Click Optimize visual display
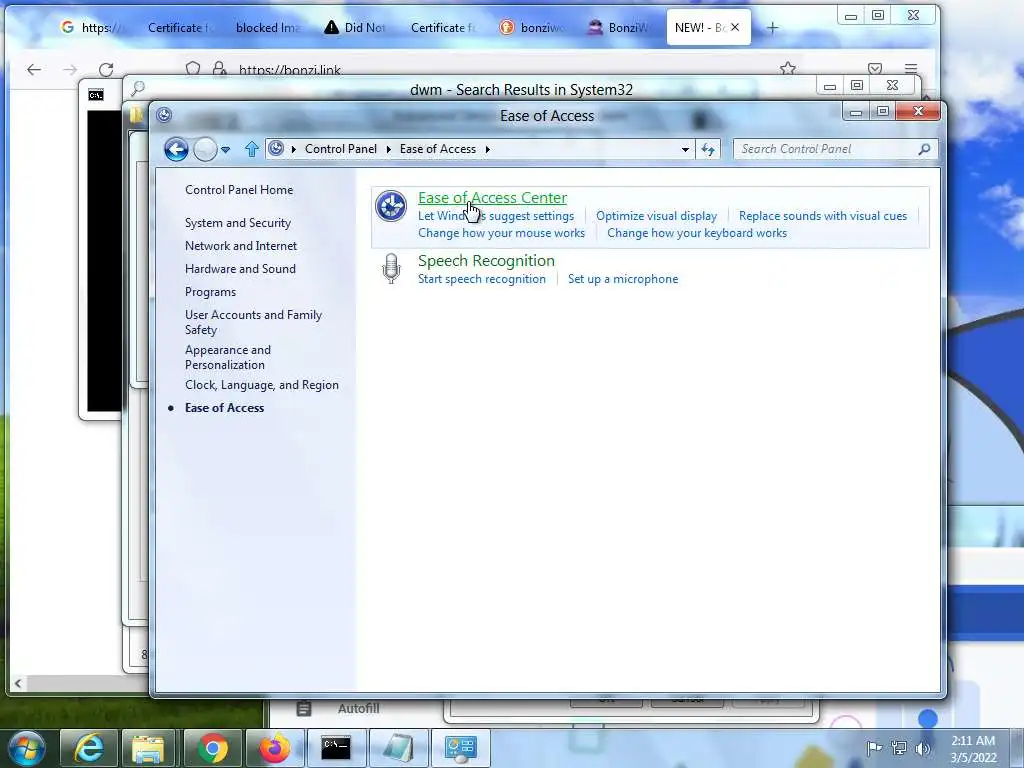Screen dimensions: 1024x768 [x=656, y=216]
